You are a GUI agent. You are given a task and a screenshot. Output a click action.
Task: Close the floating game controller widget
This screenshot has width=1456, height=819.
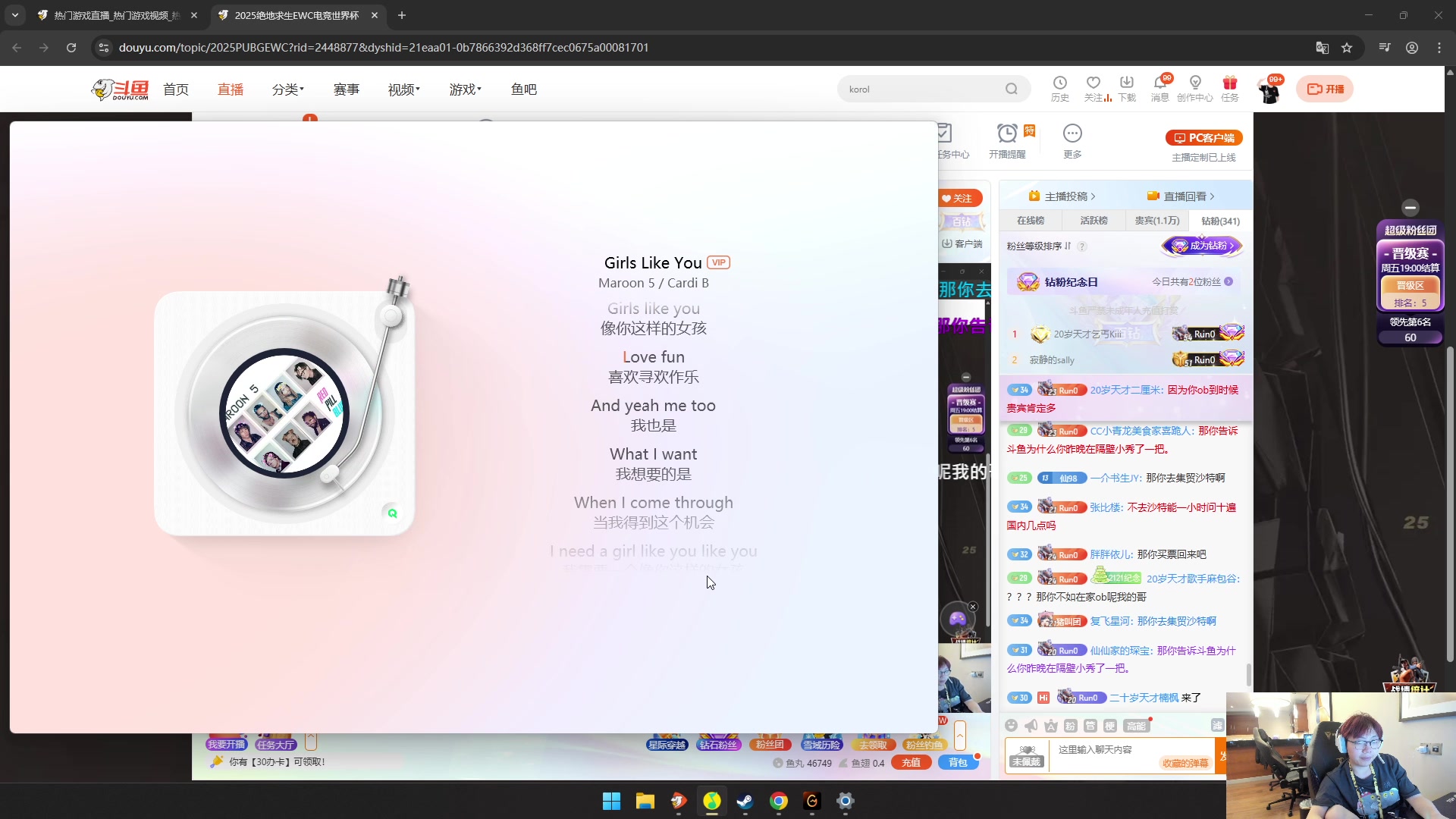(x=973, y=607)
